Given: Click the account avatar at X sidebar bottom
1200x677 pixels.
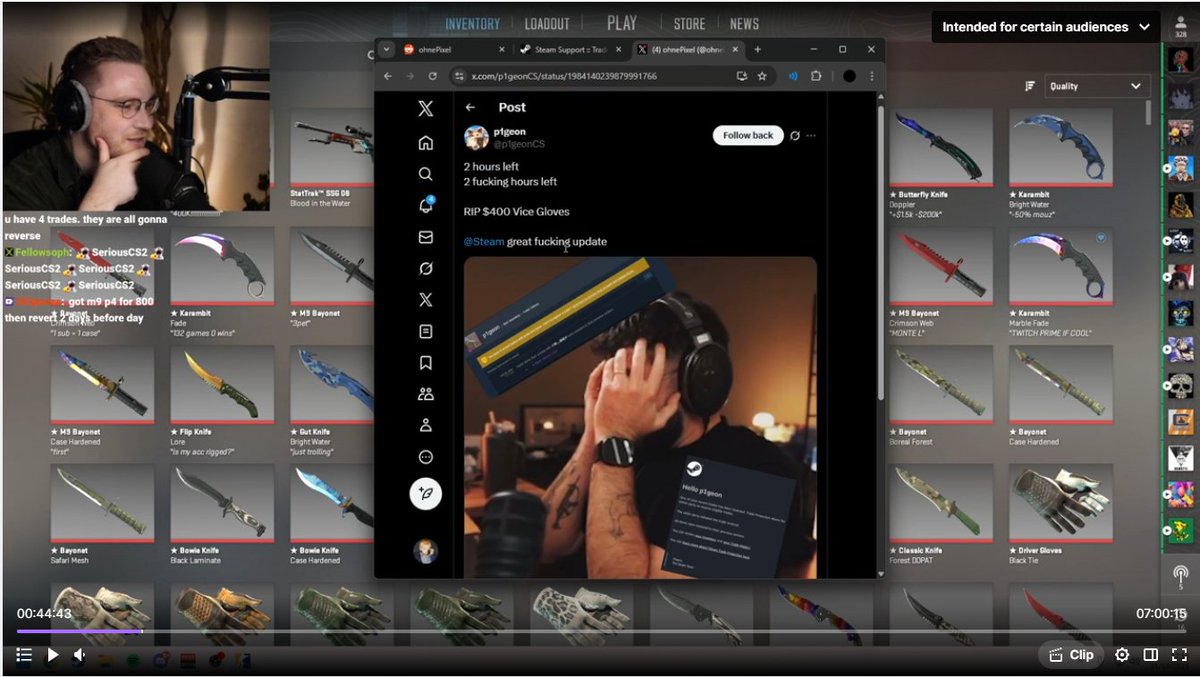Looking at the screenshot, I should point(425,551).
